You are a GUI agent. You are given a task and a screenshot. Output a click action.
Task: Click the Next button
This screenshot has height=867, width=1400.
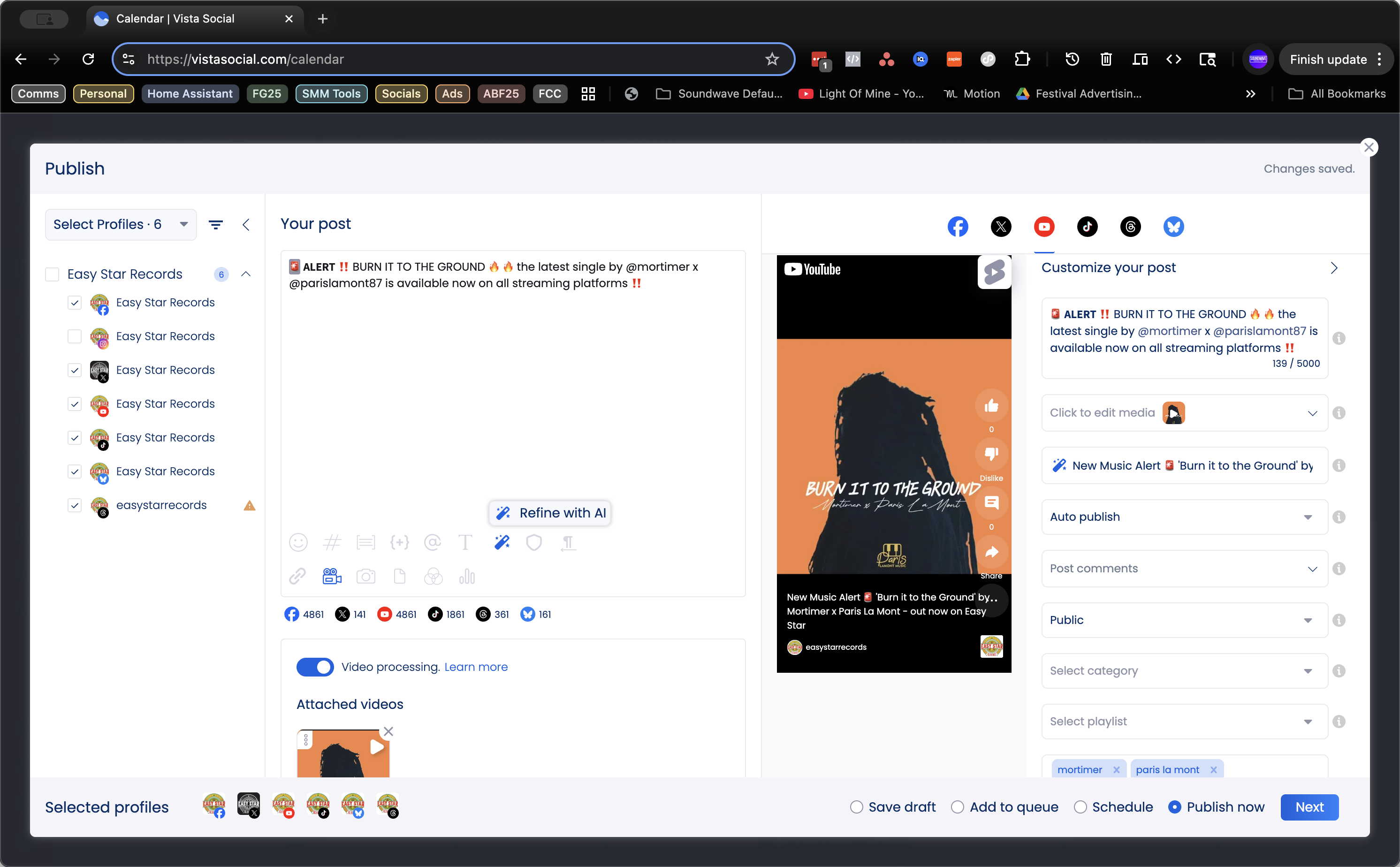tap(1309, 807)
